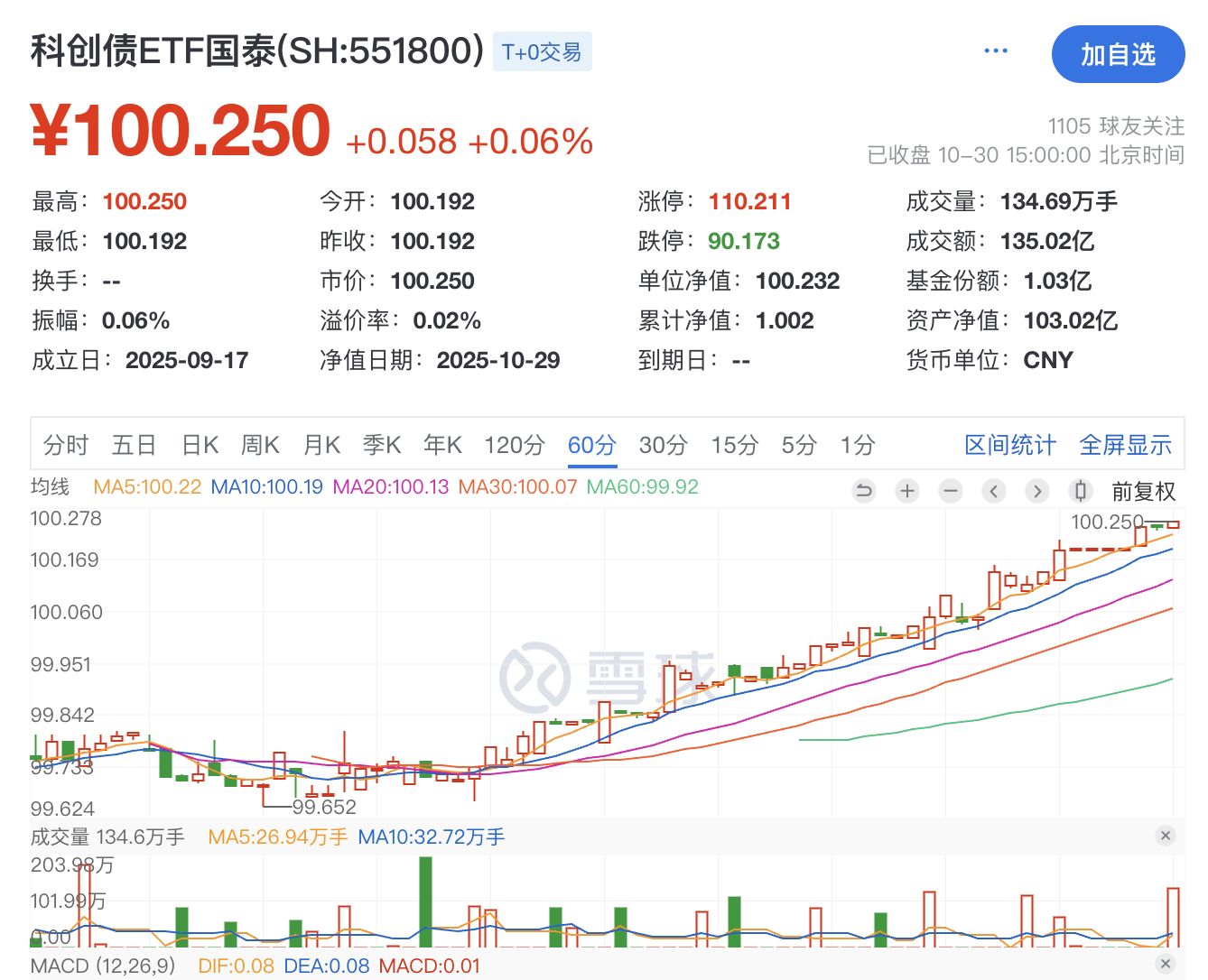
Task: Open 全屏显示 fullscreen chart view
Action: pos(1126,445)
